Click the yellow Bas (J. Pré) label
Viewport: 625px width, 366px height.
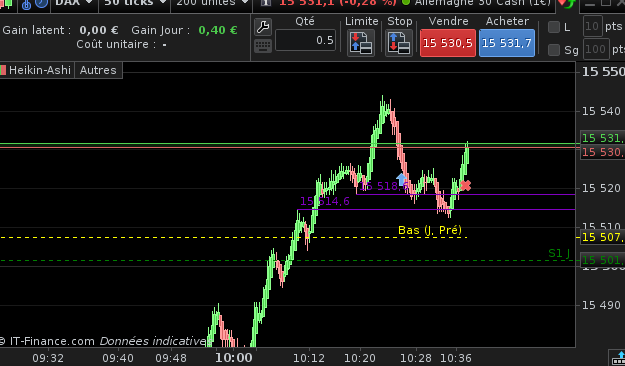(x=430, y=230)
